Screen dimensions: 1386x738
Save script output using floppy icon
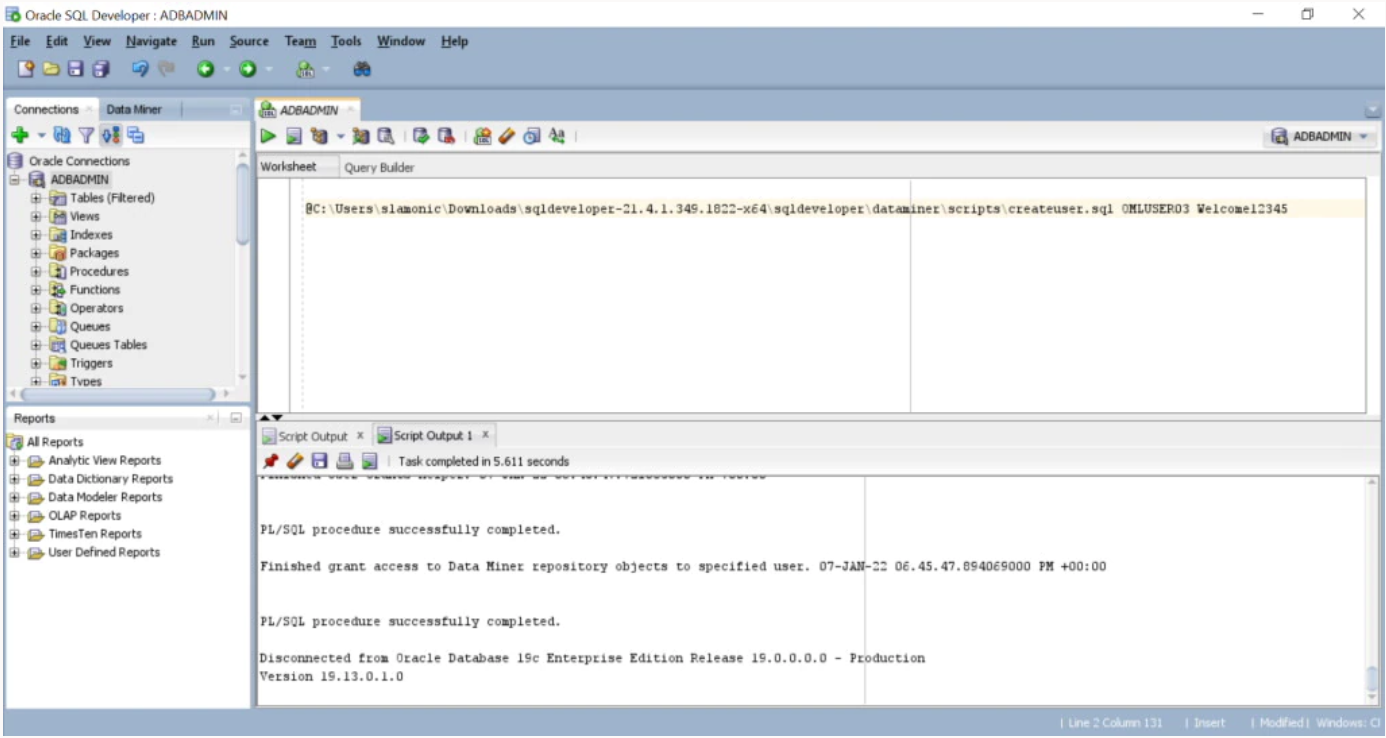[320, 461]
